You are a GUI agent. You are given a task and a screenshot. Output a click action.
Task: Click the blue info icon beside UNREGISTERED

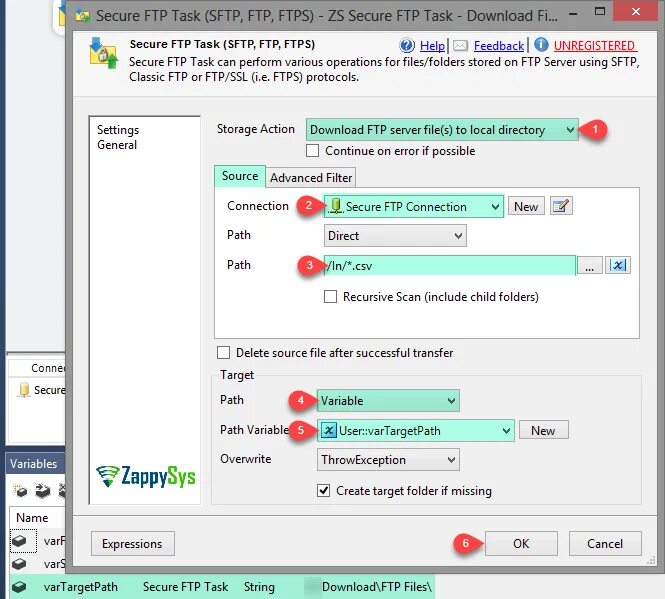pyautogui.click(x=541, y=45)
